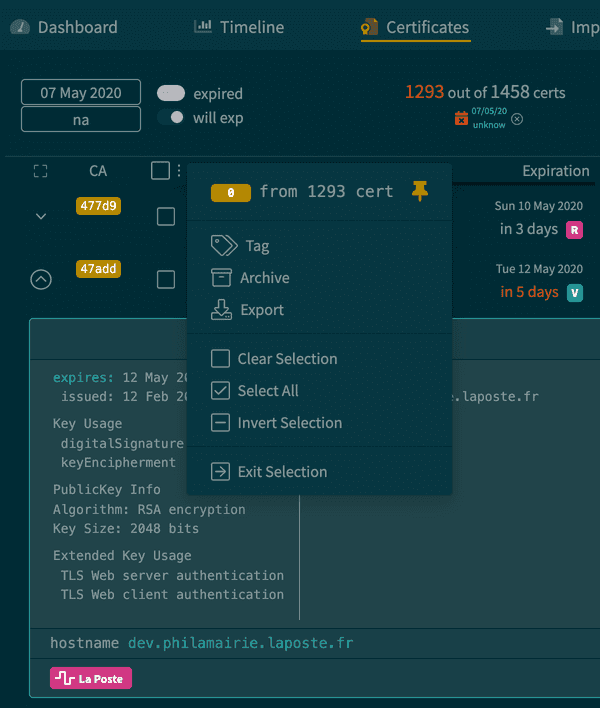The image size is (600, 708).
Task: Click the pin icon in selection menu
Action: (x=420, y=191)
